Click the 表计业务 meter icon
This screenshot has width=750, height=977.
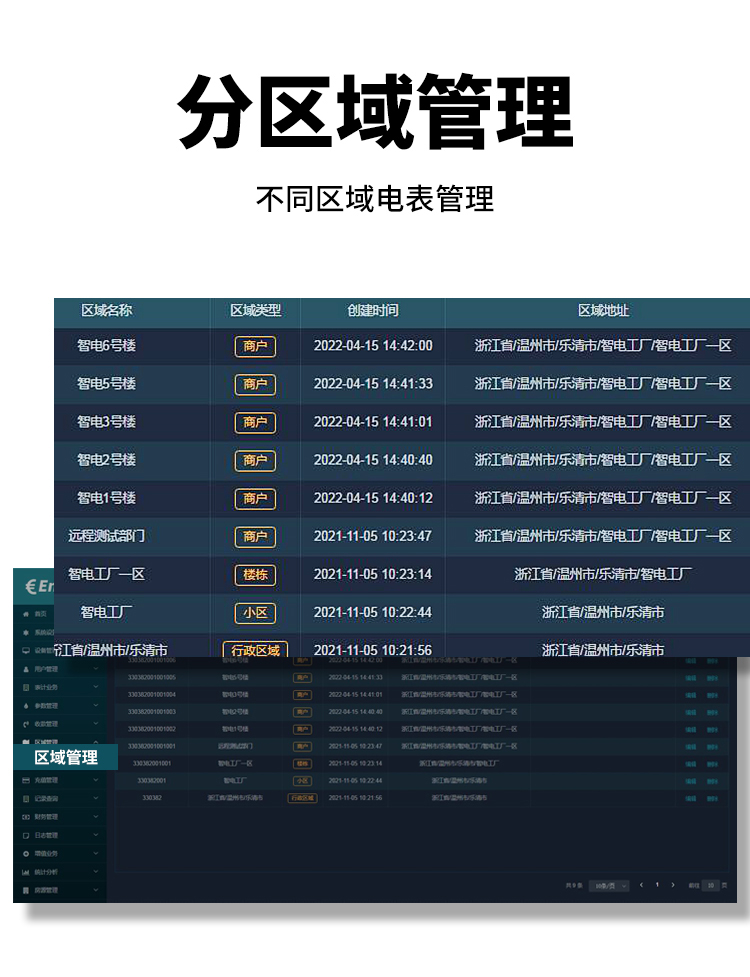[x=26, y=687]
